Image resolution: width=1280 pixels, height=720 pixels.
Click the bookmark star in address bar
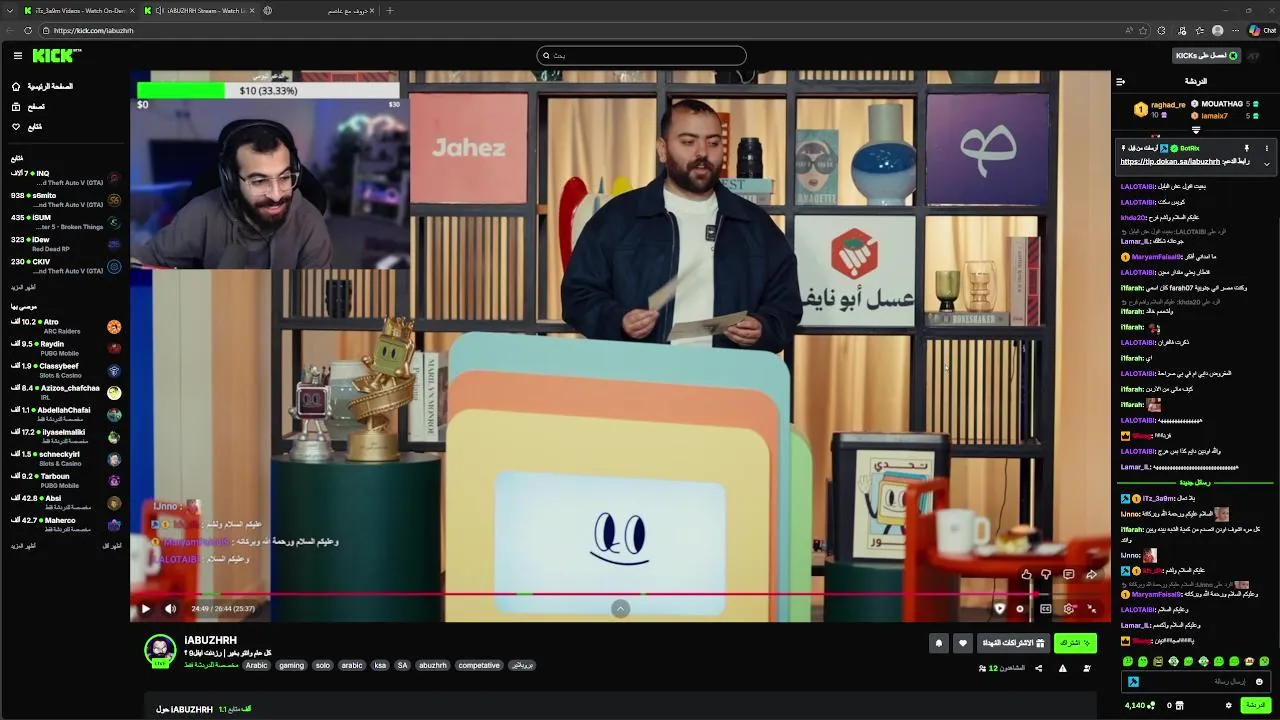[1143, 31]
